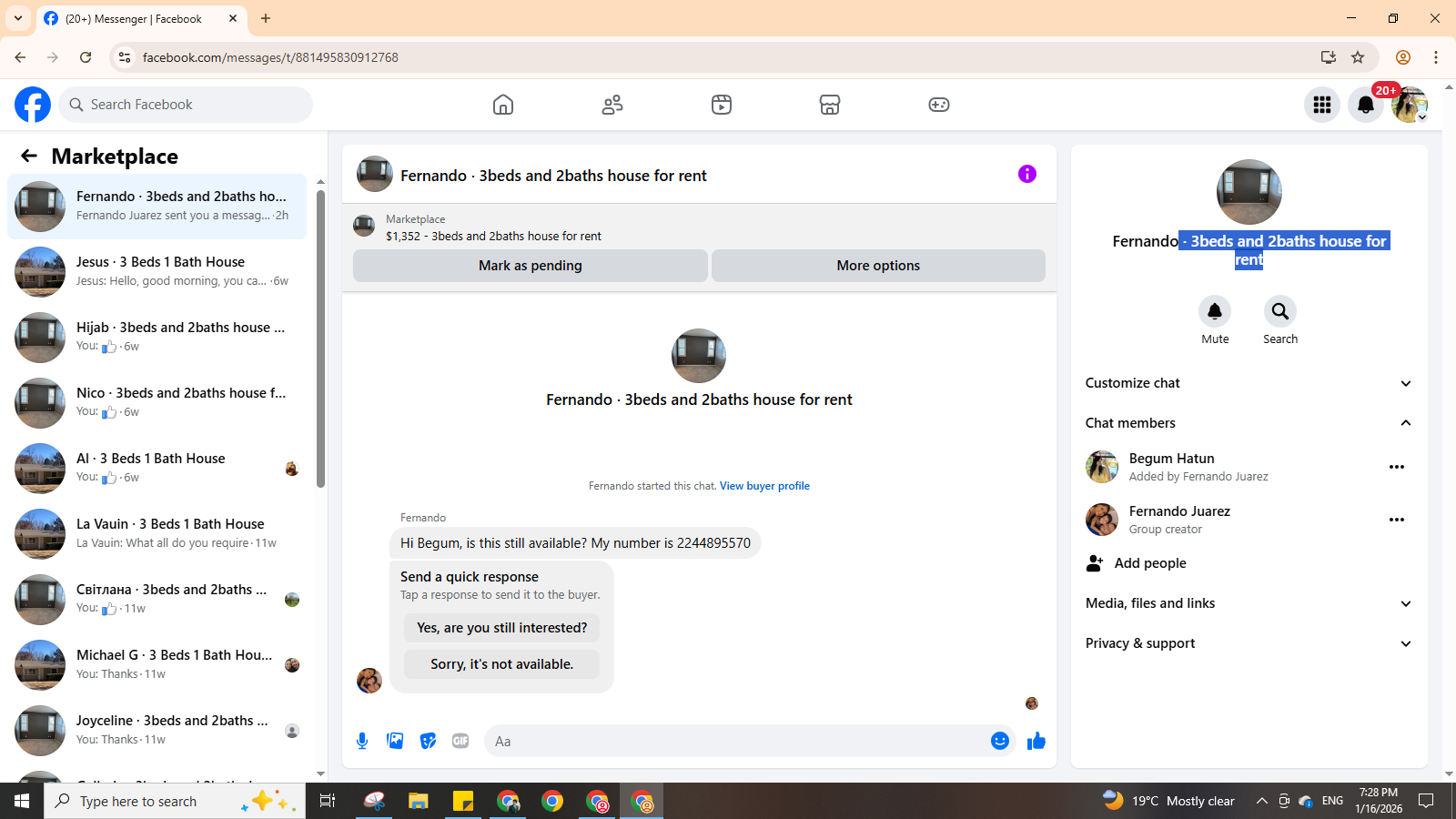Open the Windows Start menu

[22, 801]
